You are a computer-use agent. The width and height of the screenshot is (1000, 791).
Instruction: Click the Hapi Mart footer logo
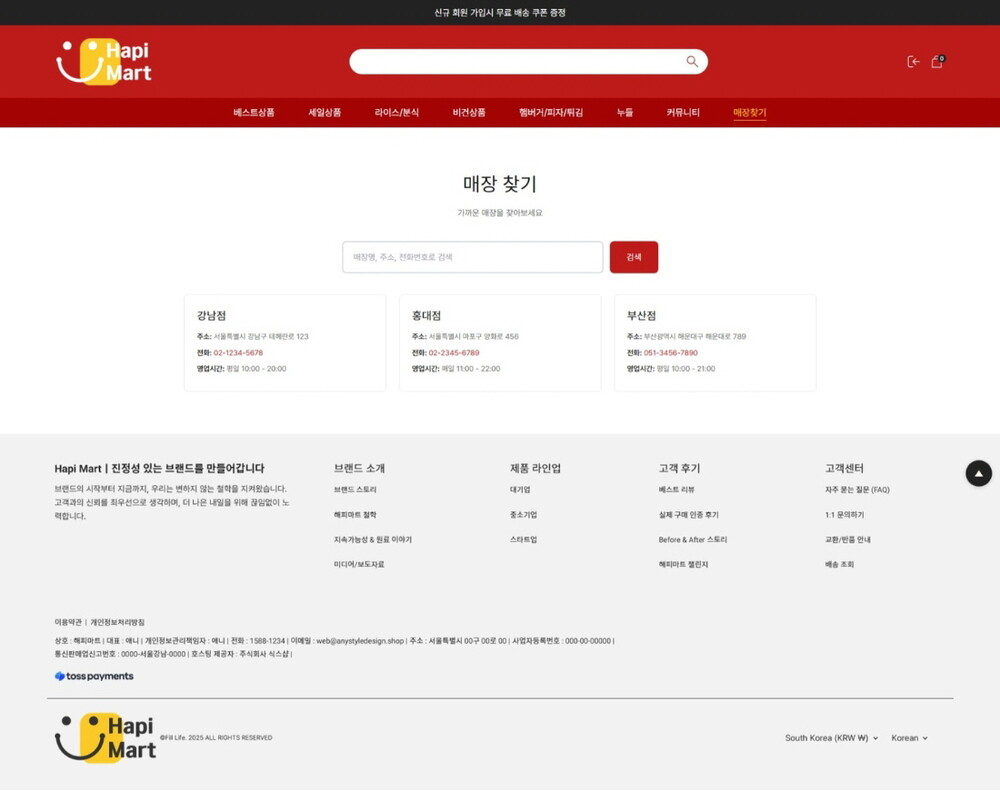pos(106,738)
